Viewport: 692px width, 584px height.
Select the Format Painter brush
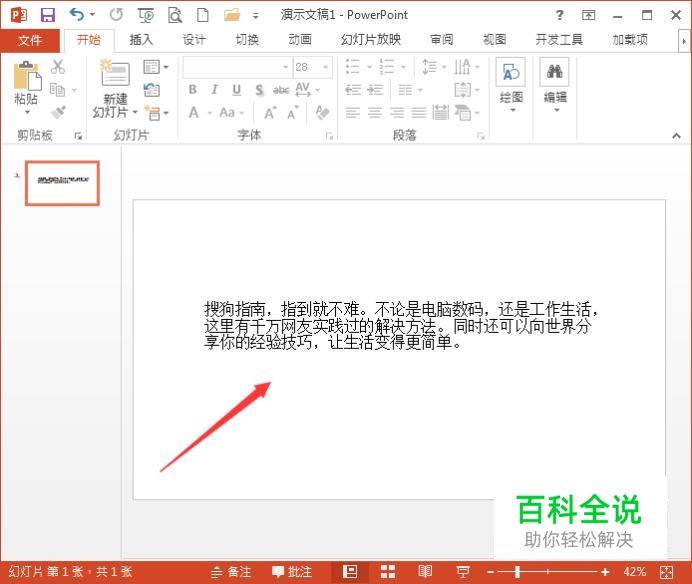58,112
